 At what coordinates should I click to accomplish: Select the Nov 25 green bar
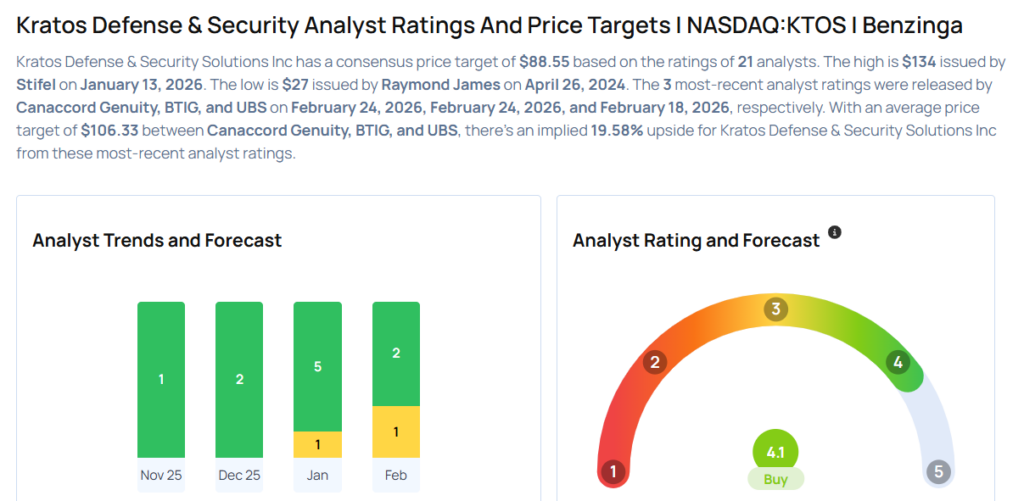162,379
